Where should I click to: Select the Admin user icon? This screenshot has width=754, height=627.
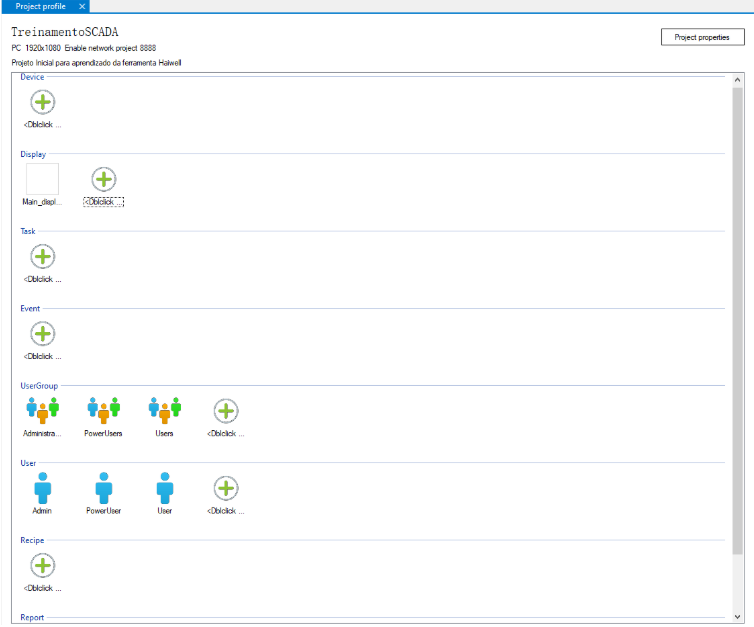click(42, 488)
